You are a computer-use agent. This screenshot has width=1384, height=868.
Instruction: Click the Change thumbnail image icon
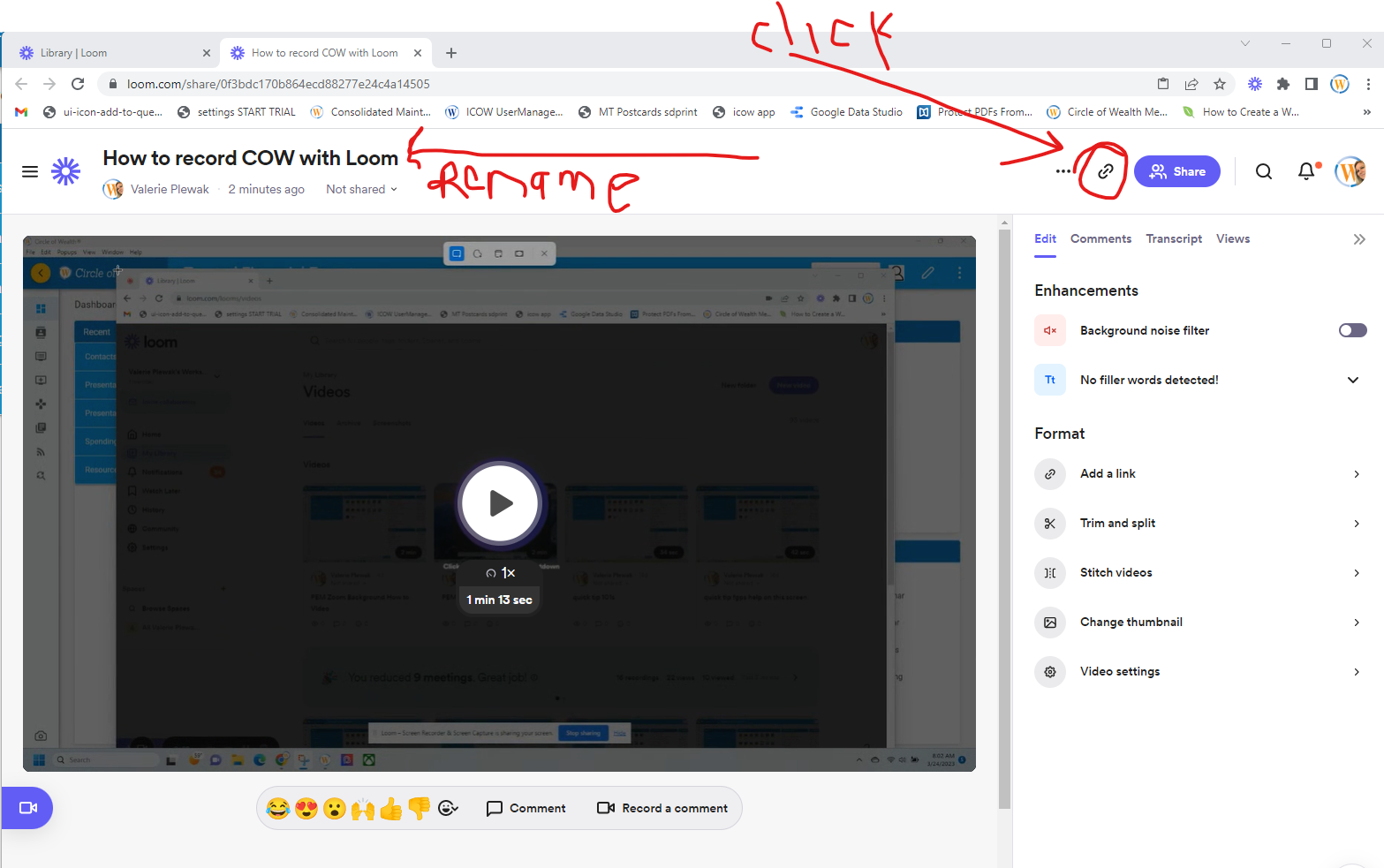1050,623
